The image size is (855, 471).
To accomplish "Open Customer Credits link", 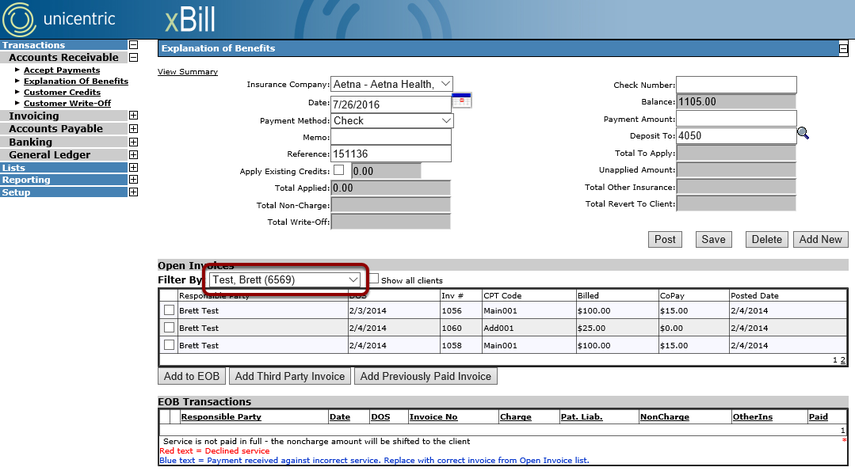I will [62, 92].
